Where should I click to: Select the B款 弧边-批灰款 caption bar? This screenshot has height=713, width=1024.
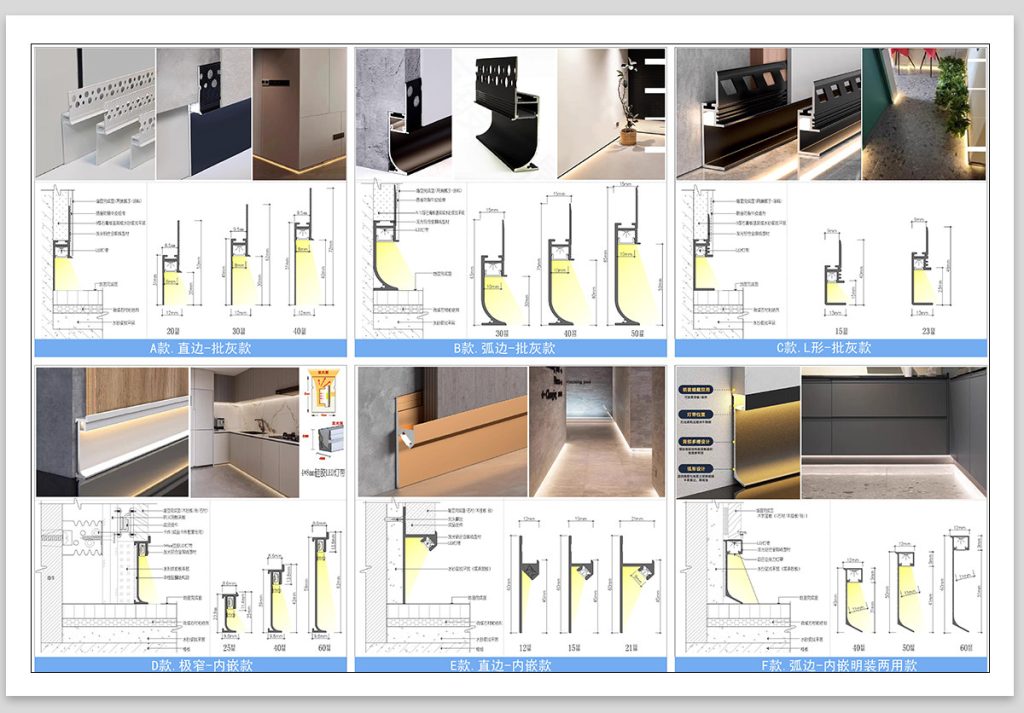pos(510,348)
